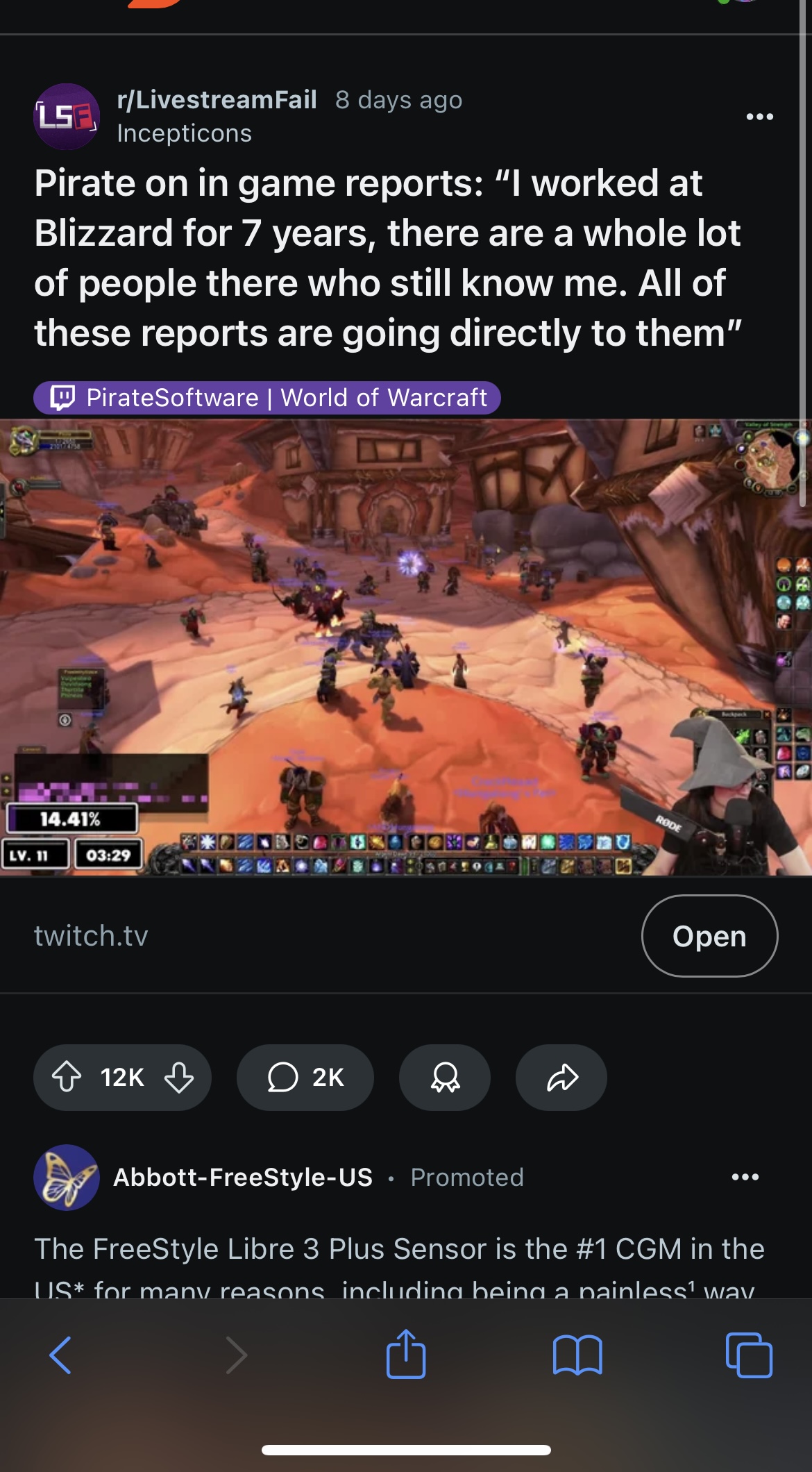Open Safari bookmarks book icon

point(577,1355)
